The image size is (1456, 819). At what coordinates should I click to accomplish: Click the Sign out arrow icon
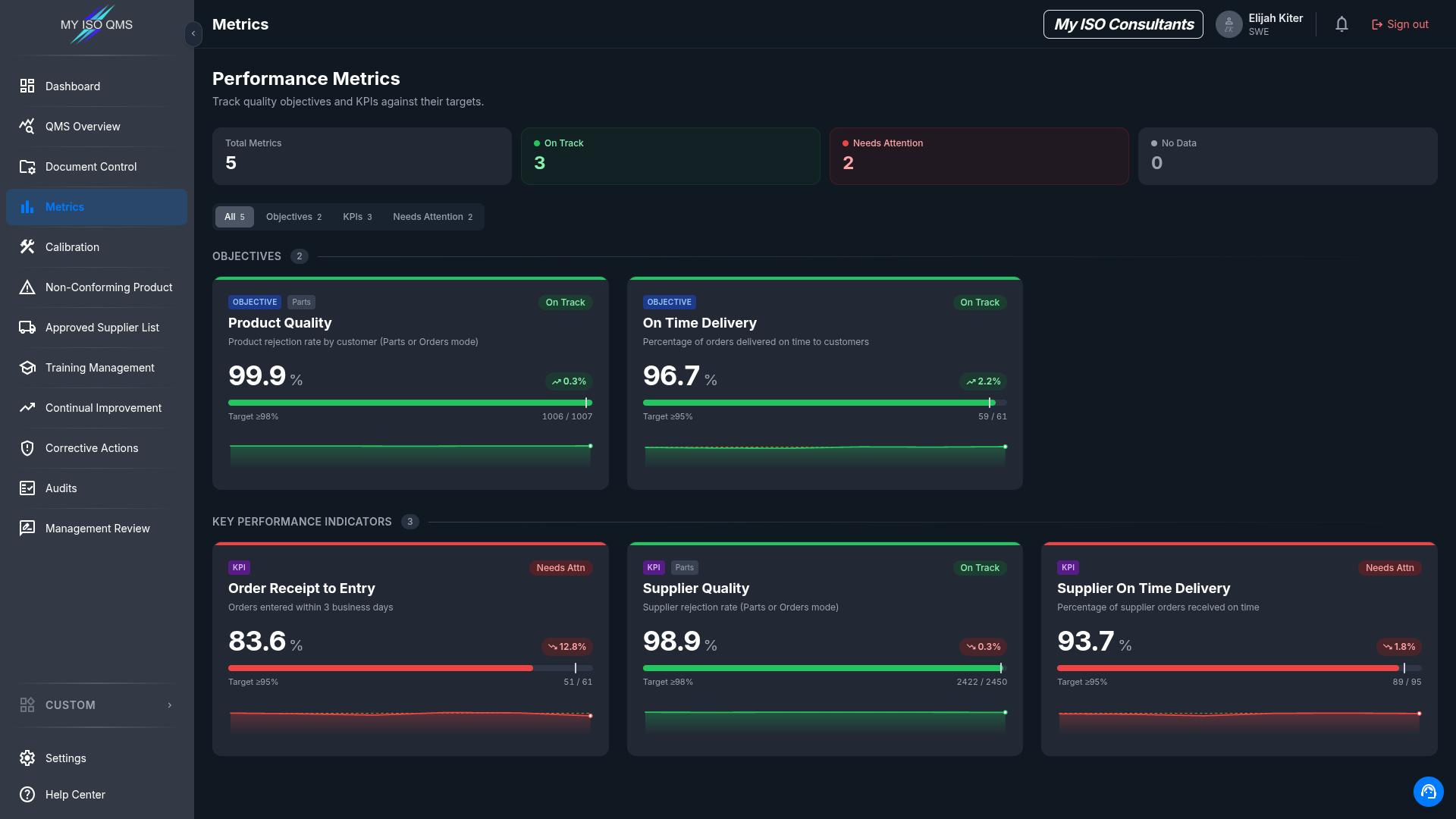click(1377, 25)
